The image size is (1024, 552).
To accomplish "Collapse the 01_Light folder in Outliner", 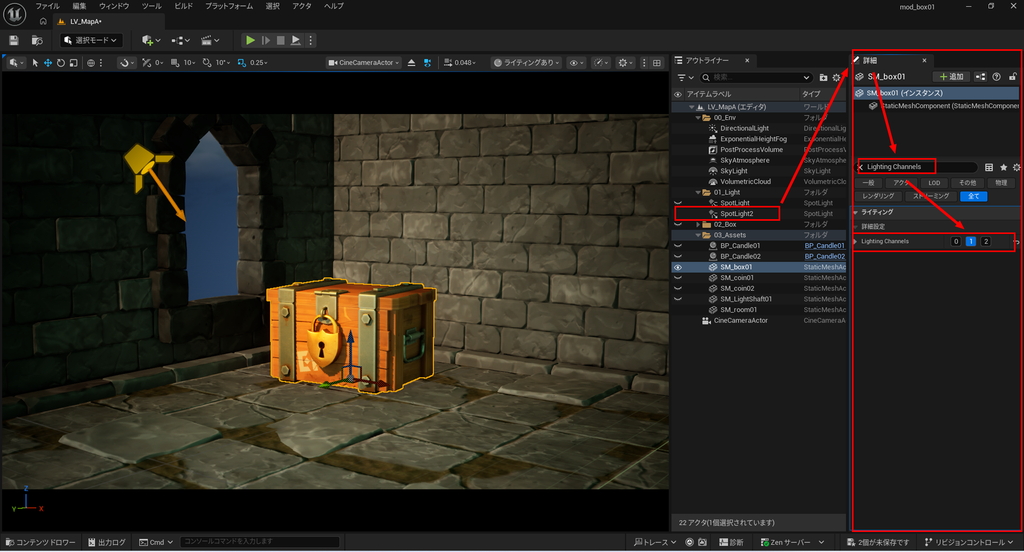I will tap(698, 193).
